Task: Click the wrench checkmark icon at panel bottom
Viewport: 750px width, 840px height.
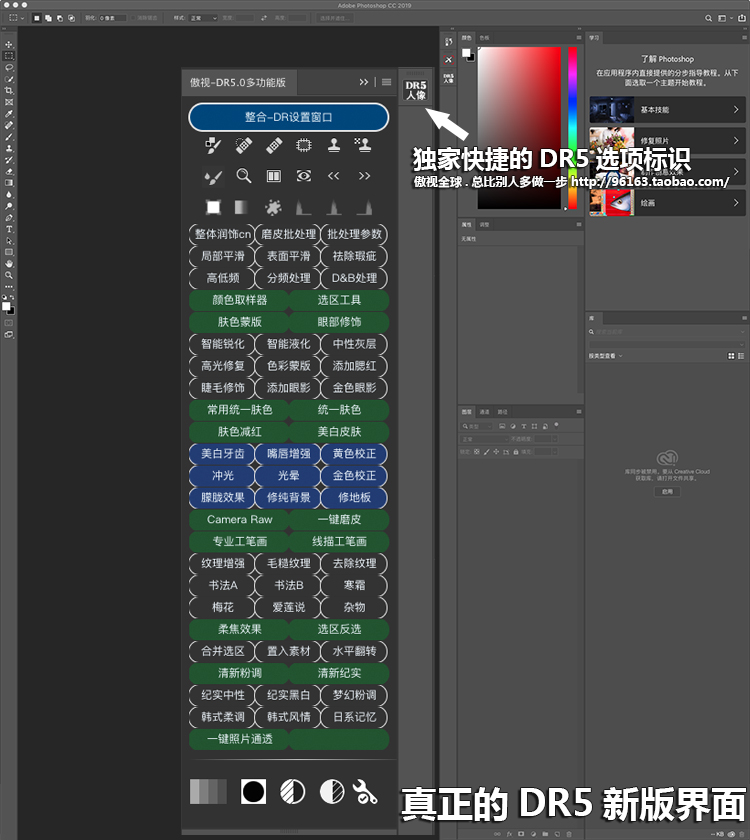Action: [365, 792]
